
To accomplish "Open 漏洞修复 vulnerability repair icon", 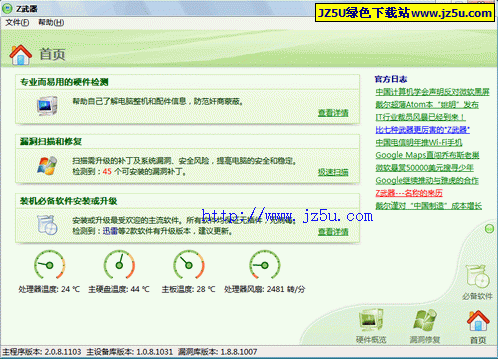I will 425,326.
